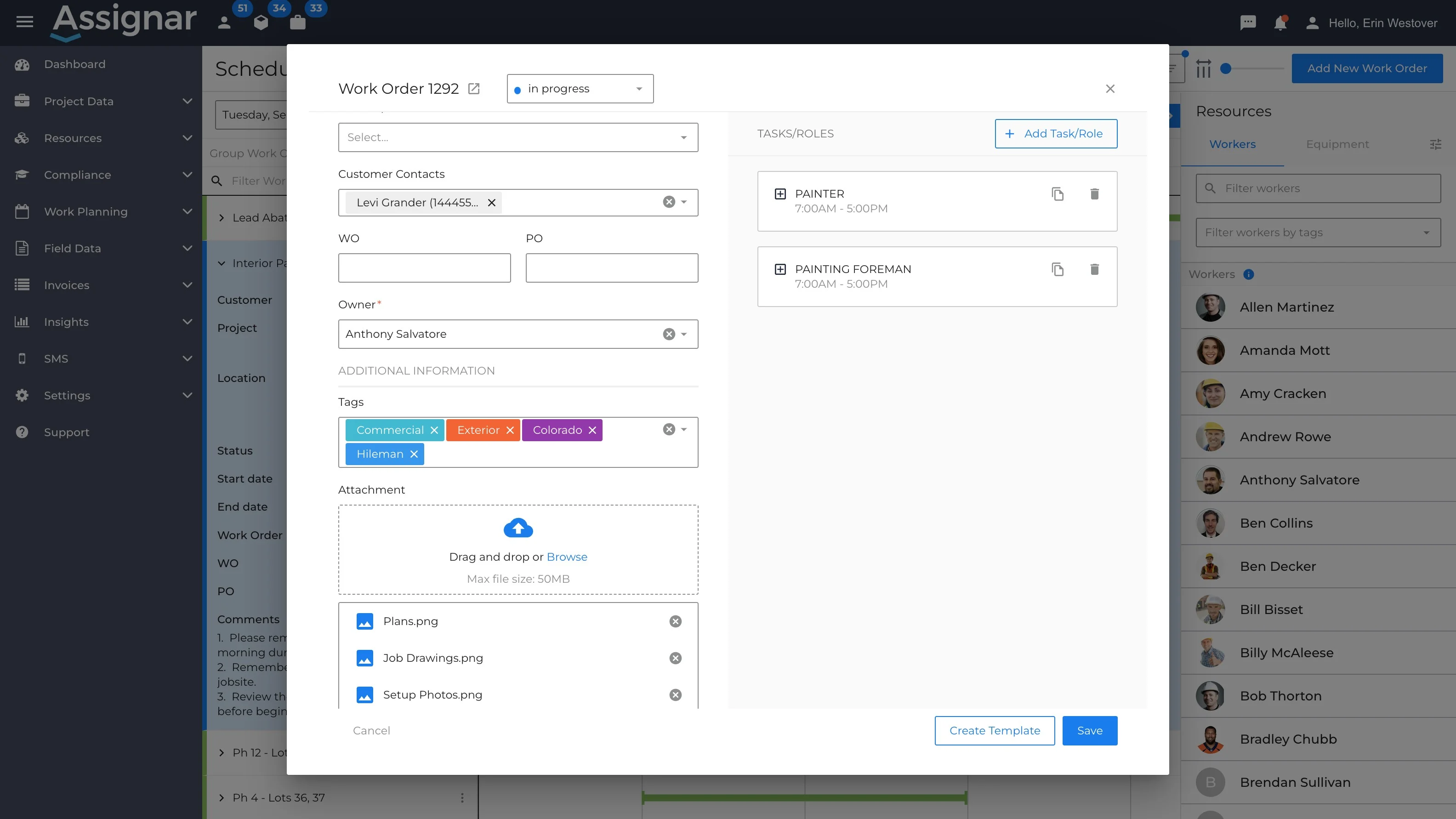Go to Dashboard
Viewport: 1456px width, 819px height.
pos(74,64)
